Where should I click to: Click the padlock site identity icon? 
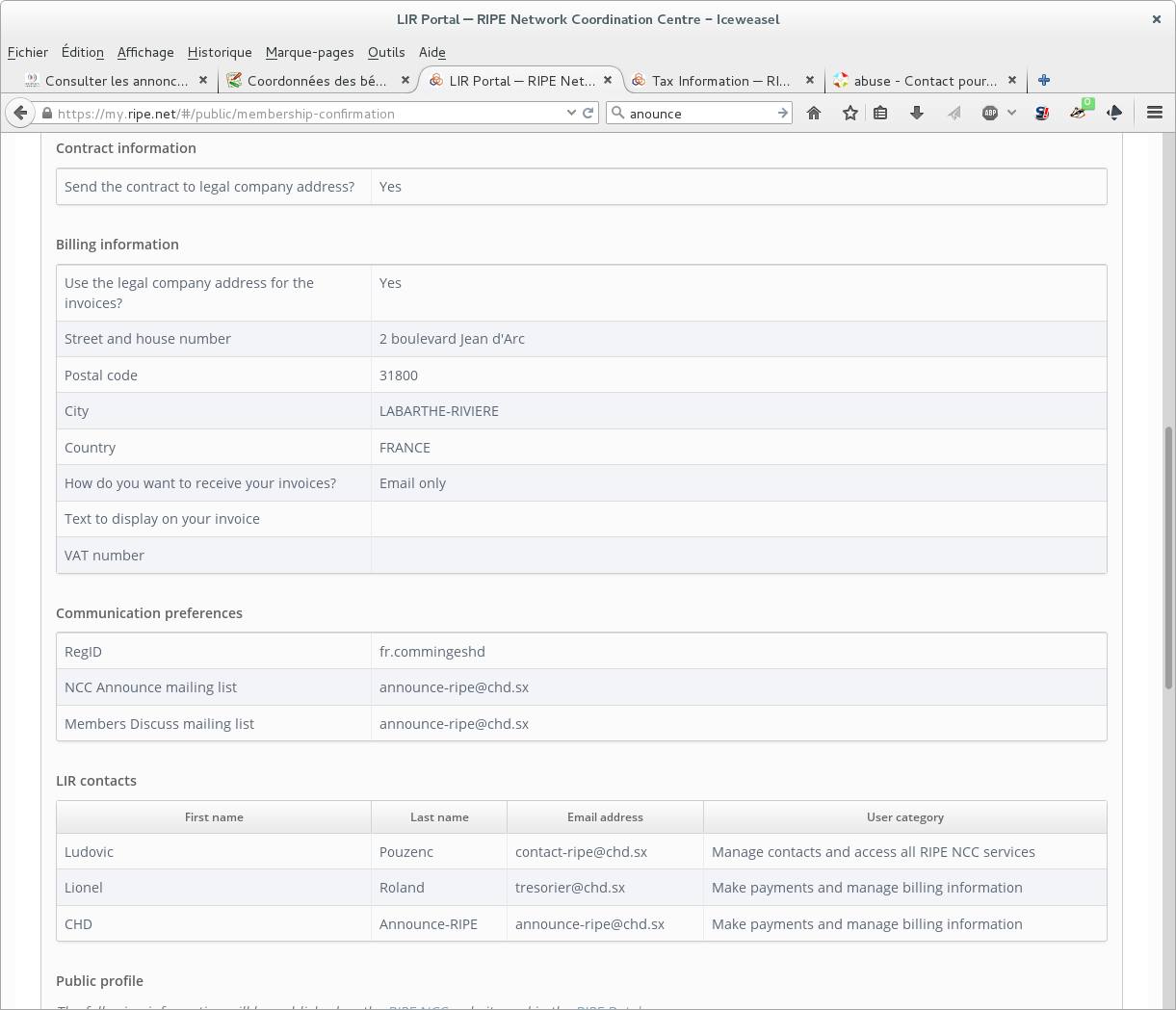click(46, 114)
